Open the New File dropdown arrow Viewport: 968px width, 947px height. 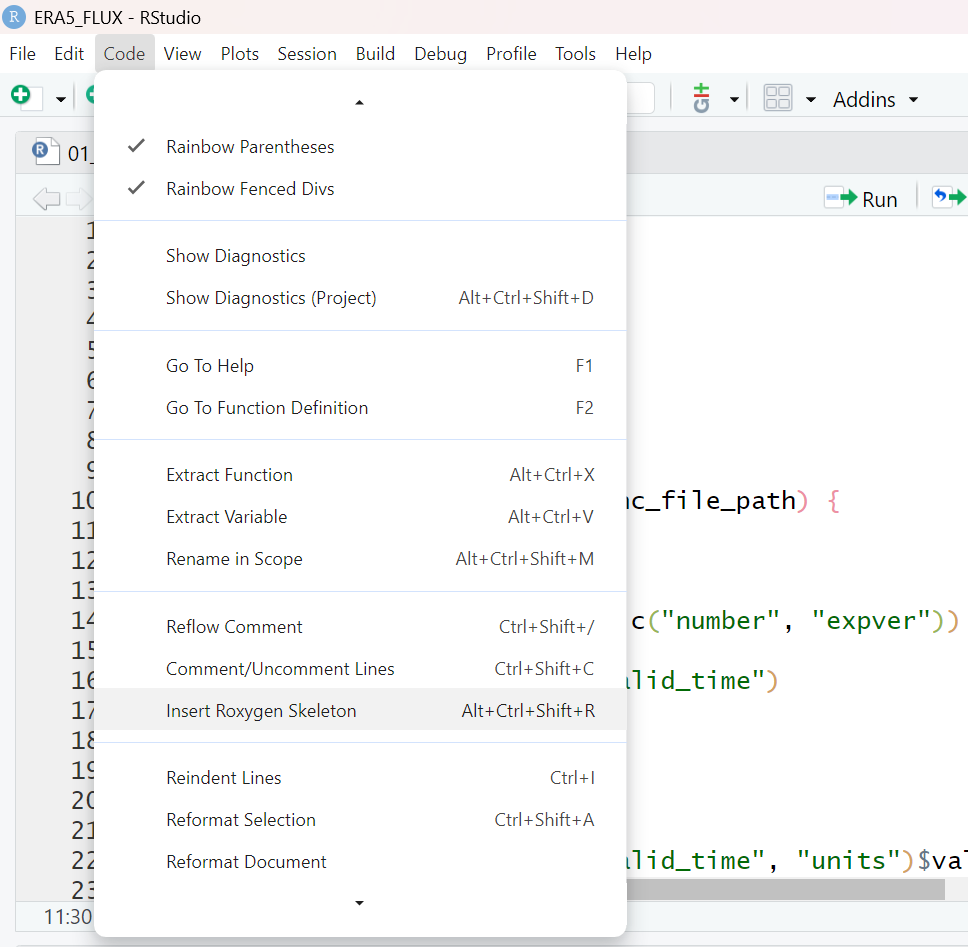tap(60, 99)
